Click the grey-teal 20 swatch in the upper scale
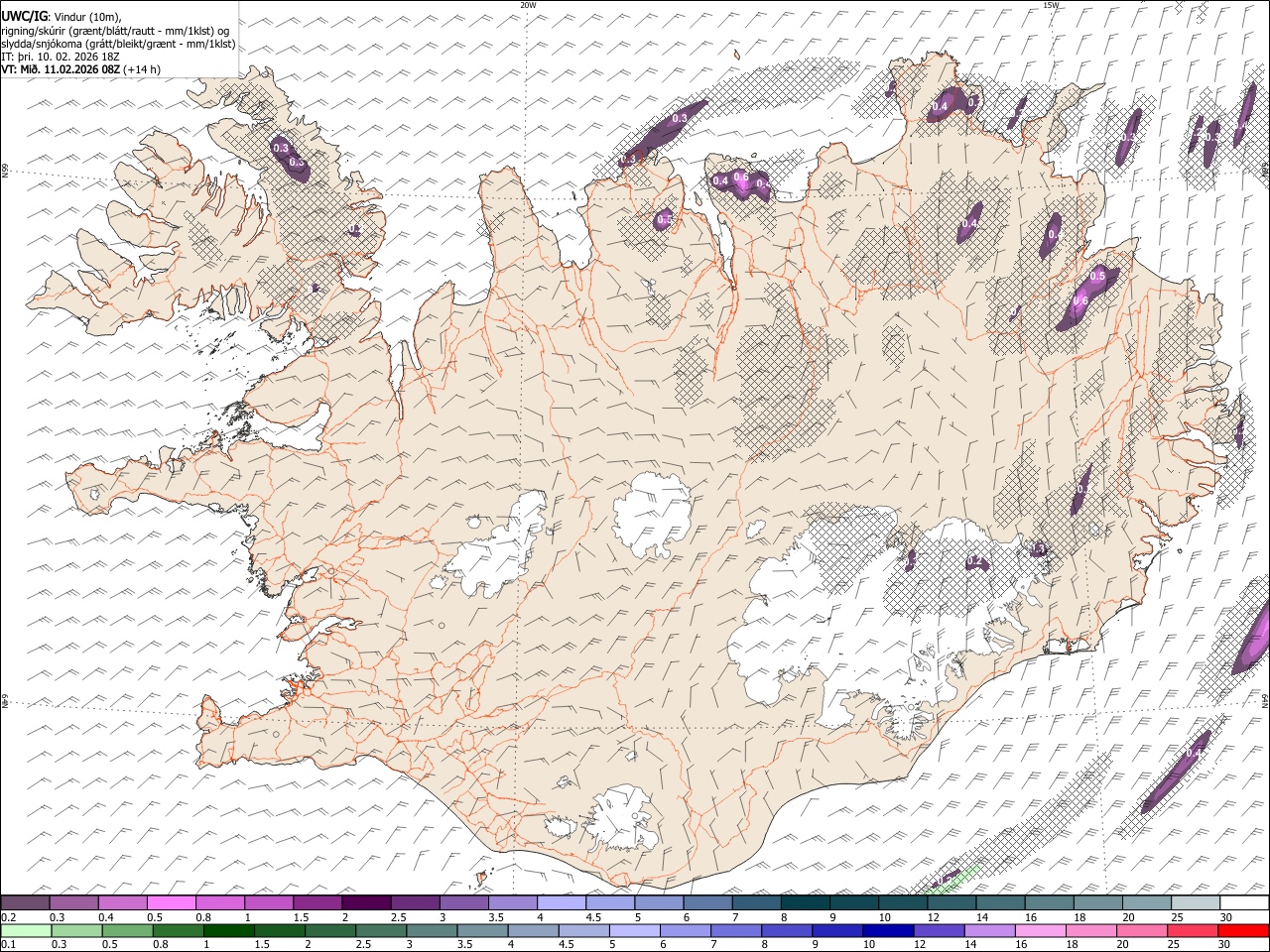1270x952 pixels. 1146,903
